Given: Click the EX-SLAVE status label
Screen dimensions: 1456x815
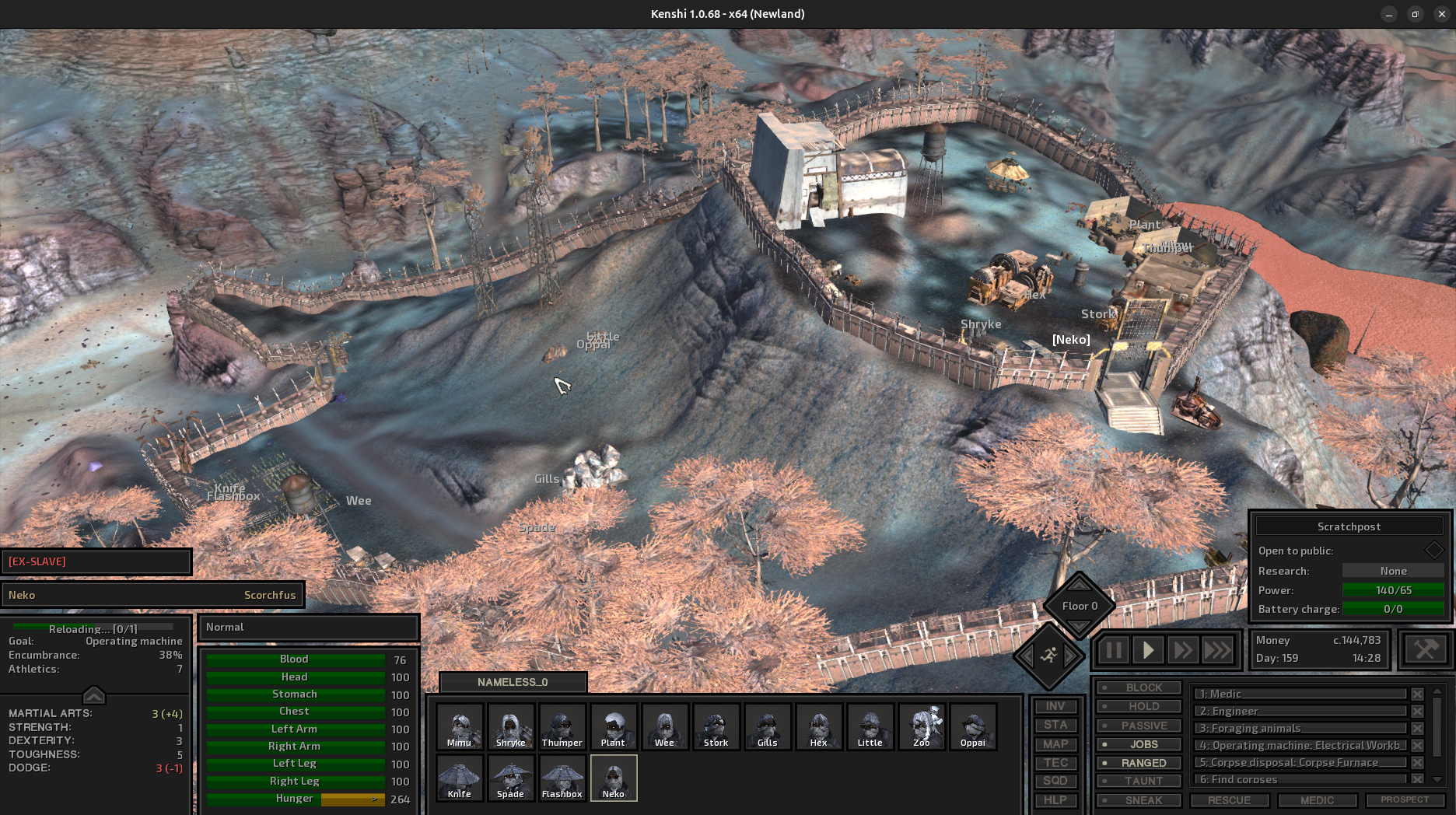Looking at the screenshot, I should pyautogui.click(x=96, y=561).
